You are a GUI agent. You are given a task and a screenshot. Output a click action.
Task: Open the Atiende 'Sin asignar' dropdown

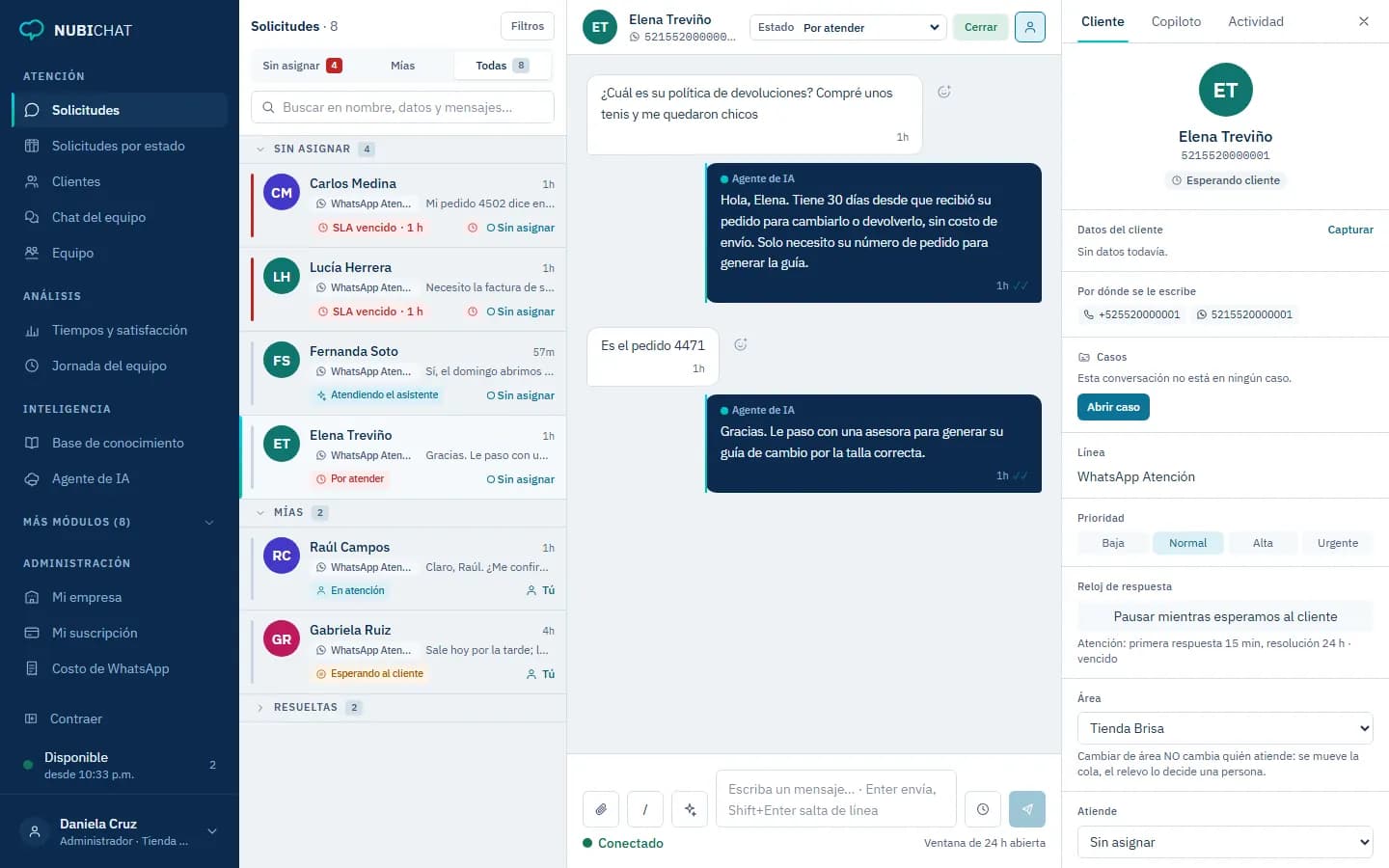pyautogui.click(x=1225, y=842)
